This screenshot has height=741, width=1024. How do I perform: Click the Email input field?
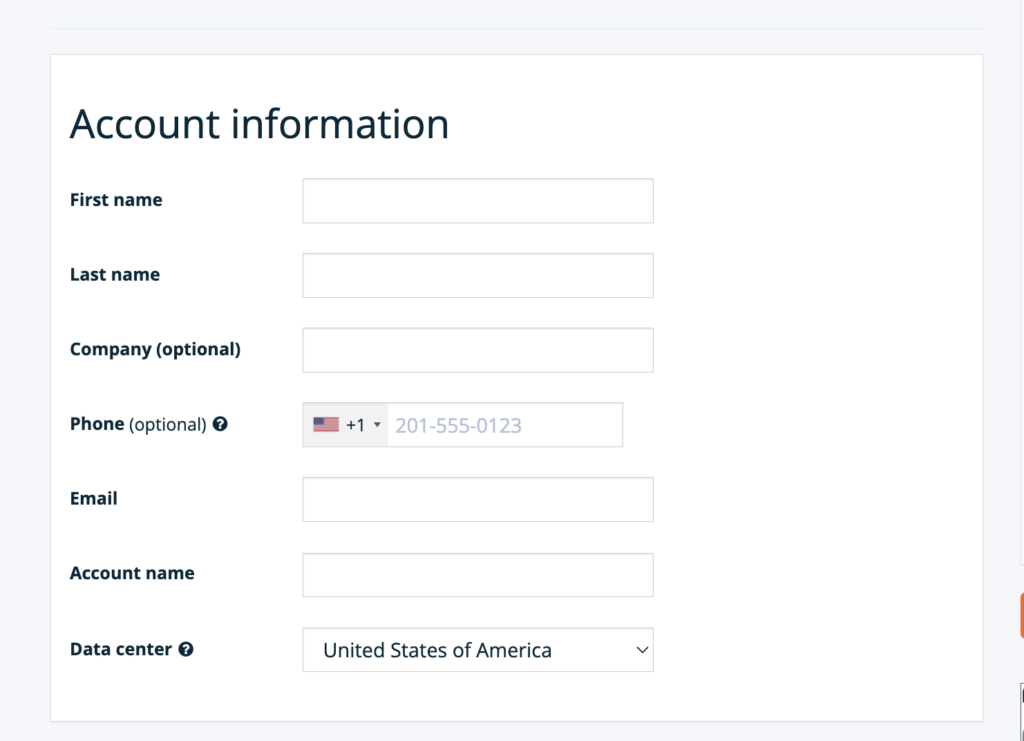click(477, 498)
